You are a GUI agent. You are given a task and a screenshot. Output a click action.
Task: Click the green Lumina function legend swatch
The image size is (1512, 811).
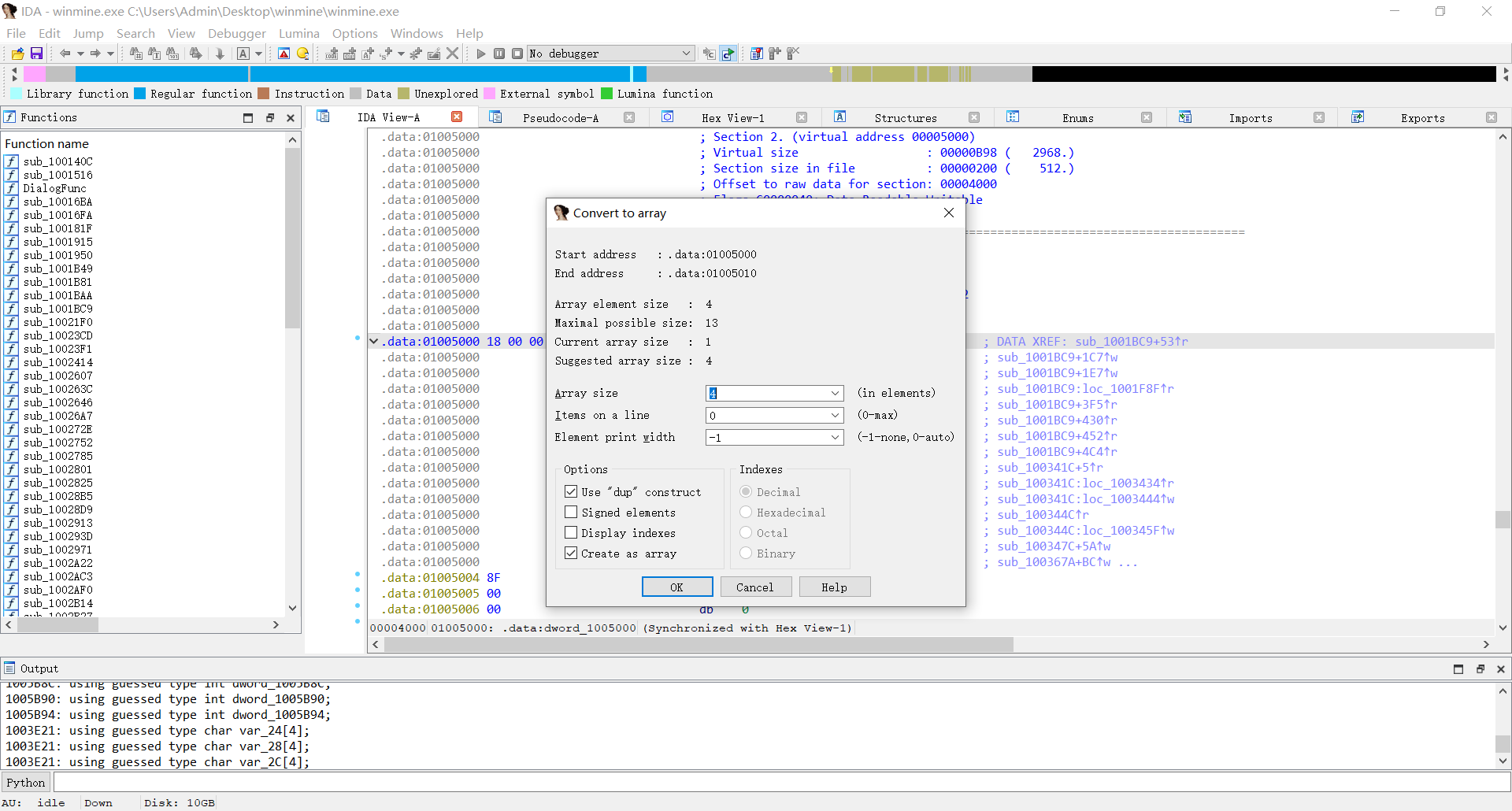pos(607,94)
